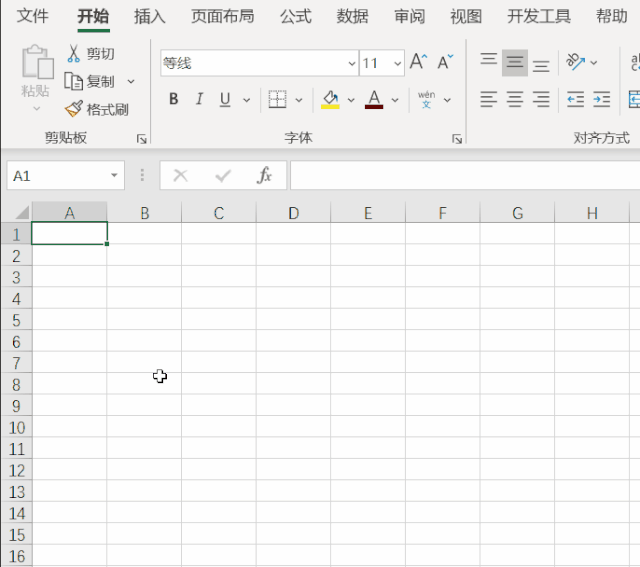This screenshot has width=640, height=567.
Task: Open the font size 11 dropdown
Action: tap(397, 63)
